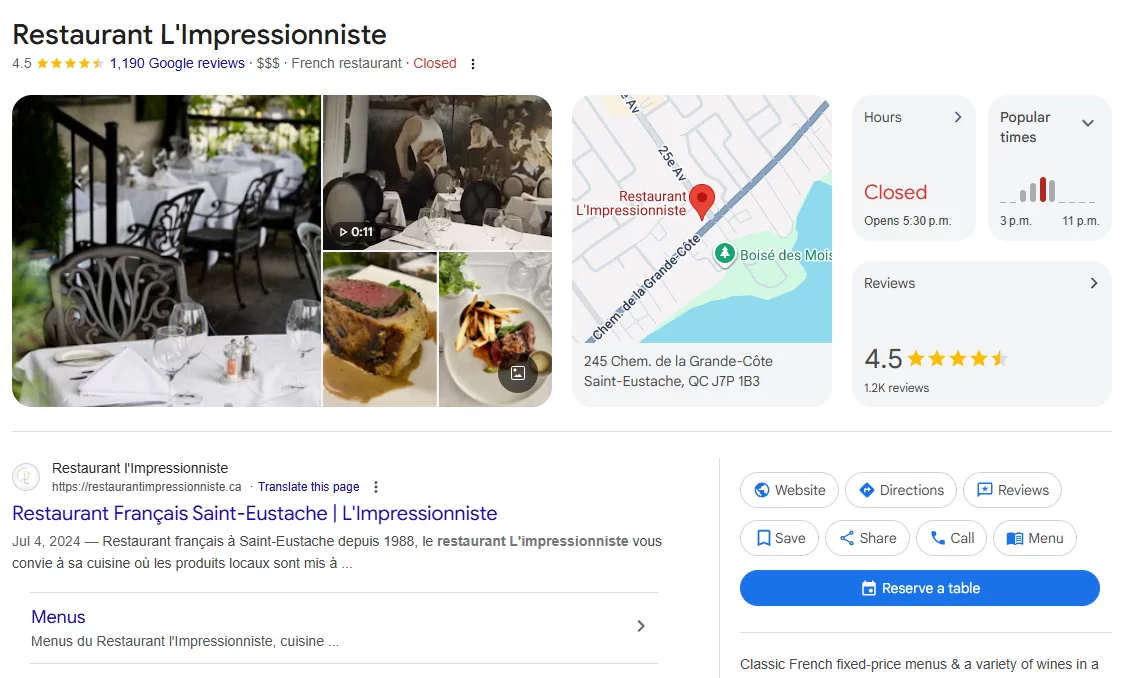1136x678 pixels.
Task: Click the restaurant site favicon
Action: coord(26,477)
